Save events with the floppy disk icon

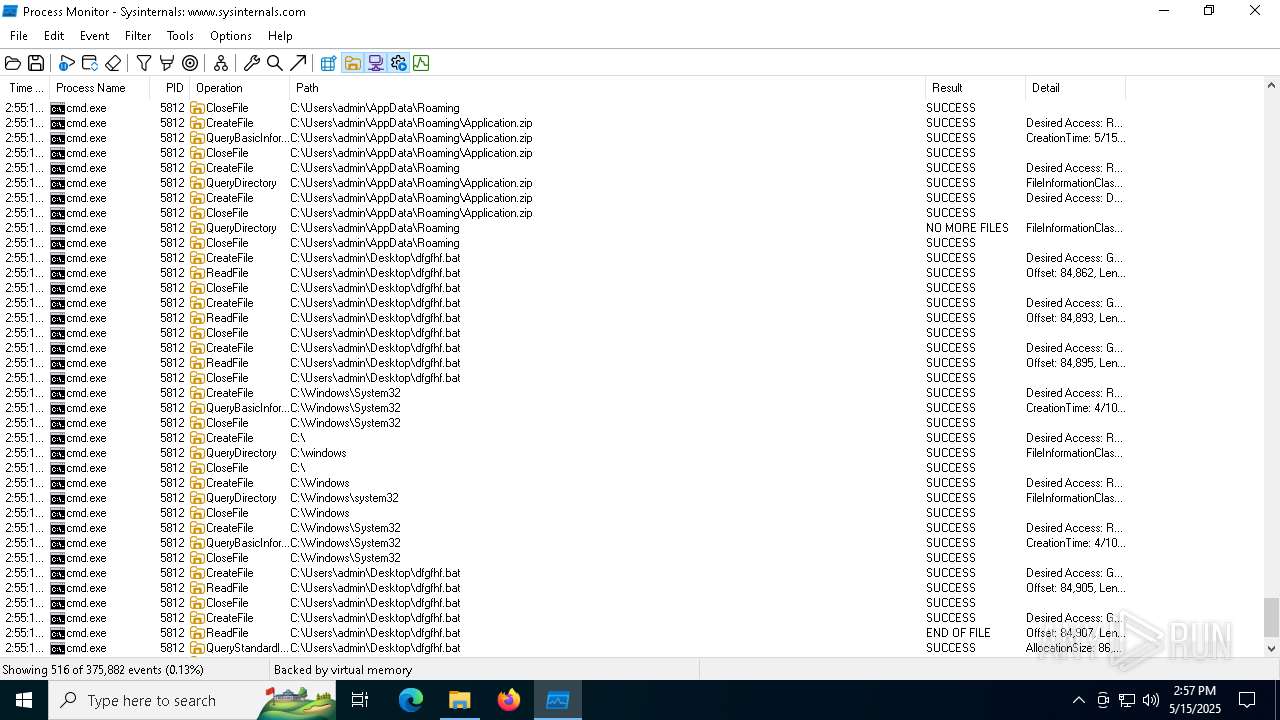36,63
